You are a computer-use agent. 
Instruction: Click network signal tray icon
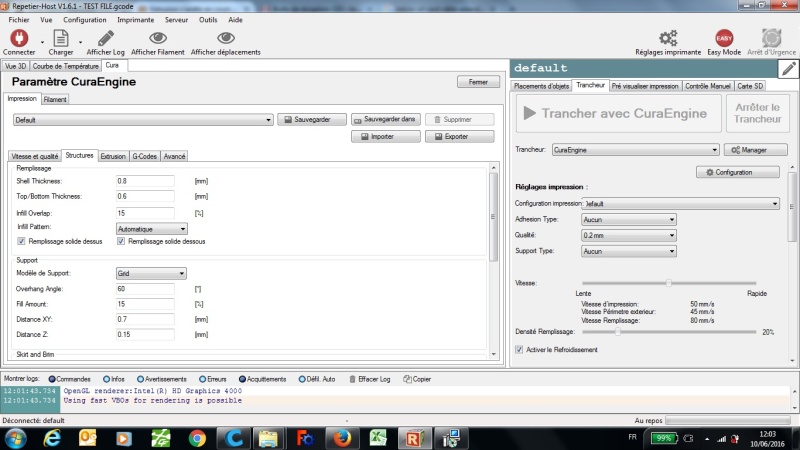721,438
